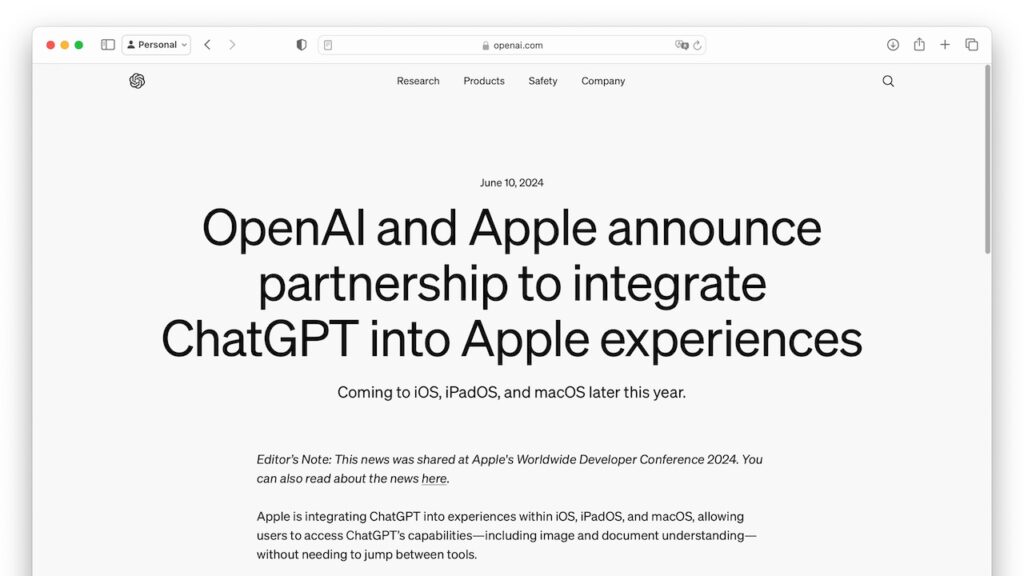This screenshot has height=576, width=1024.
Task: Click the back navigation button
Action: pos(207,44)
